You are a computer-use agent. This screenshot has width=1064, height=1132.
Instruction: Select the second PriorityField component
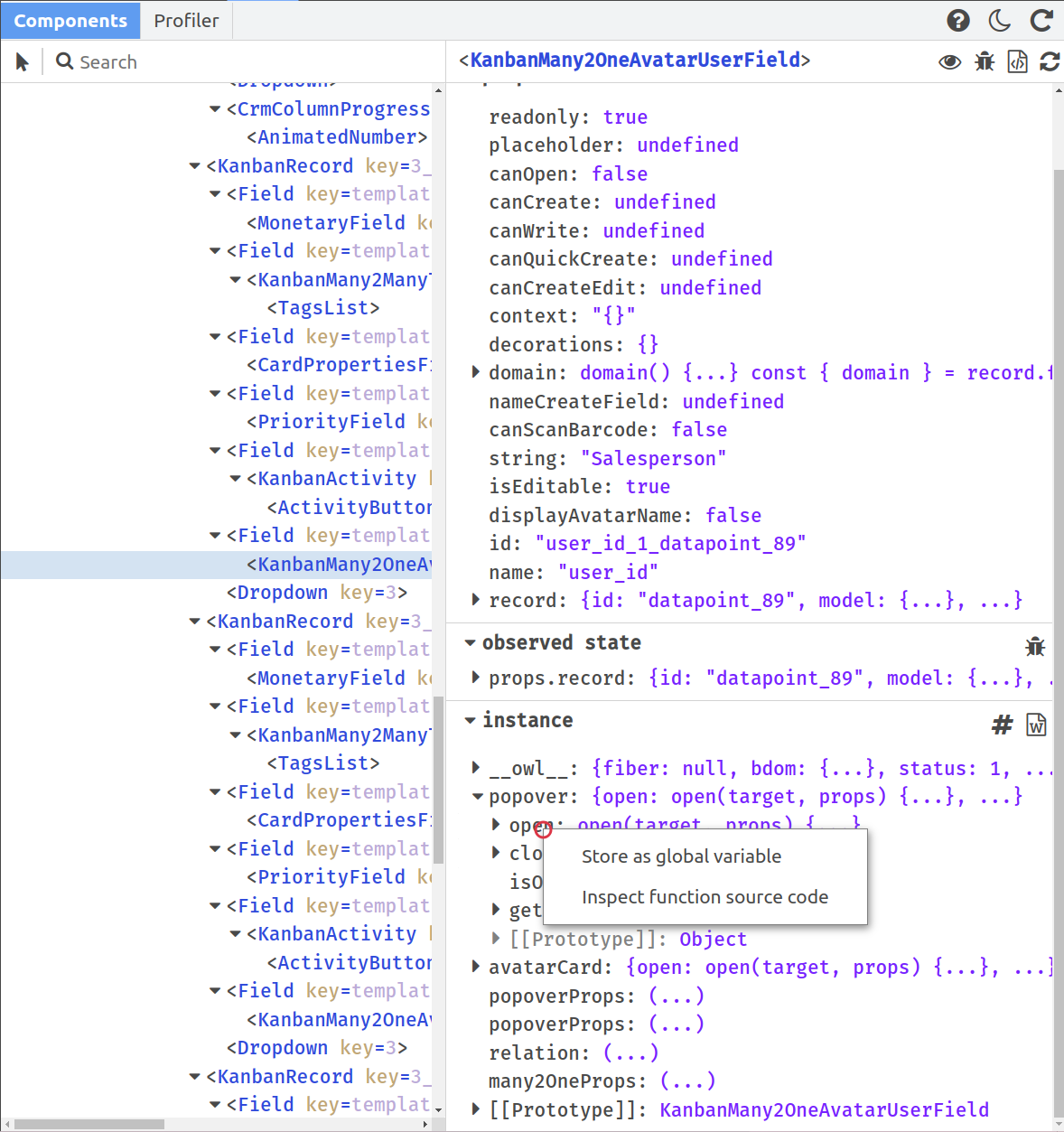[x=331, y=877]
